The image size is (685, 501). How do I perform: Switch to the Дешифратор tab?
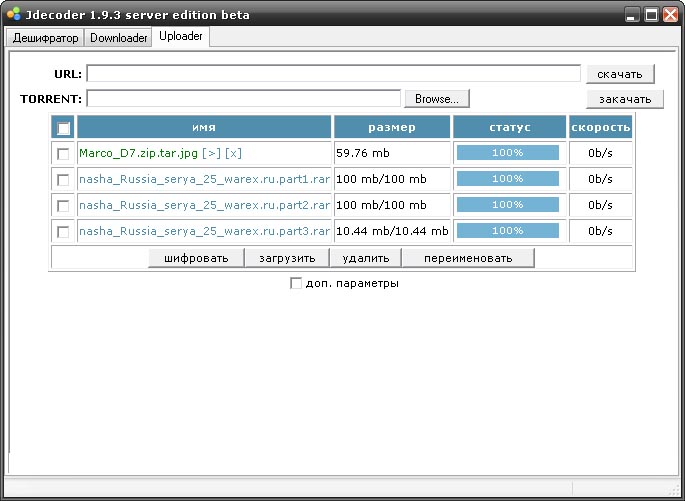pos(44,38)
